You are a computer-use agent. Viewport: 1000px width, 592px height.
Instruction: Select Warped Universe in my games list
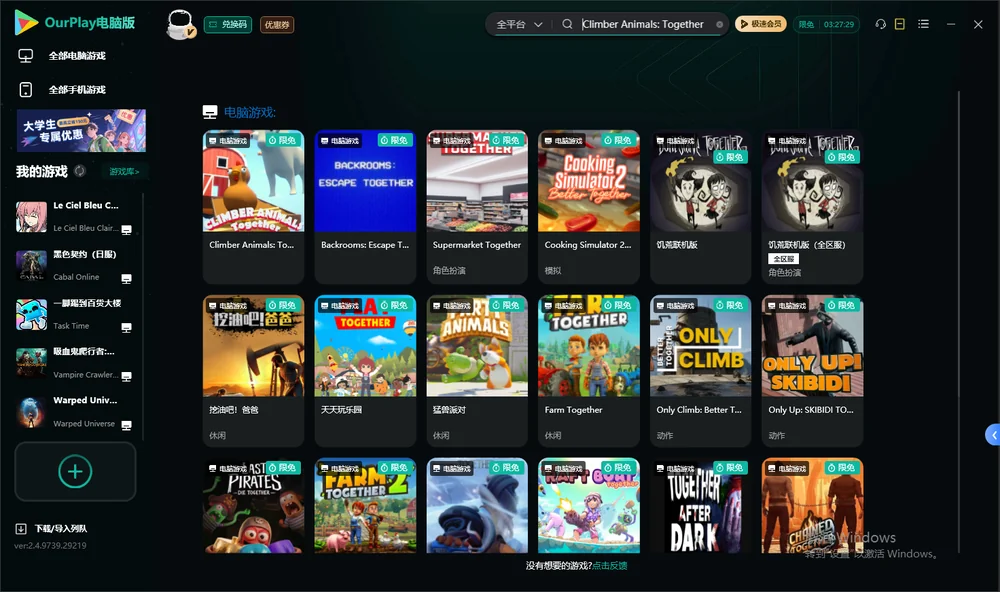coord(75,412)
